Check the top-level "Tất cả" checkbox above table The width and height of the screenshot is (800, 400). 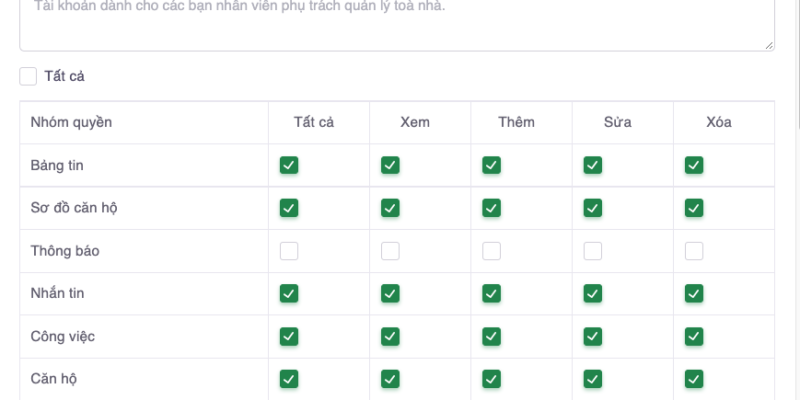[x=28, y=76]
